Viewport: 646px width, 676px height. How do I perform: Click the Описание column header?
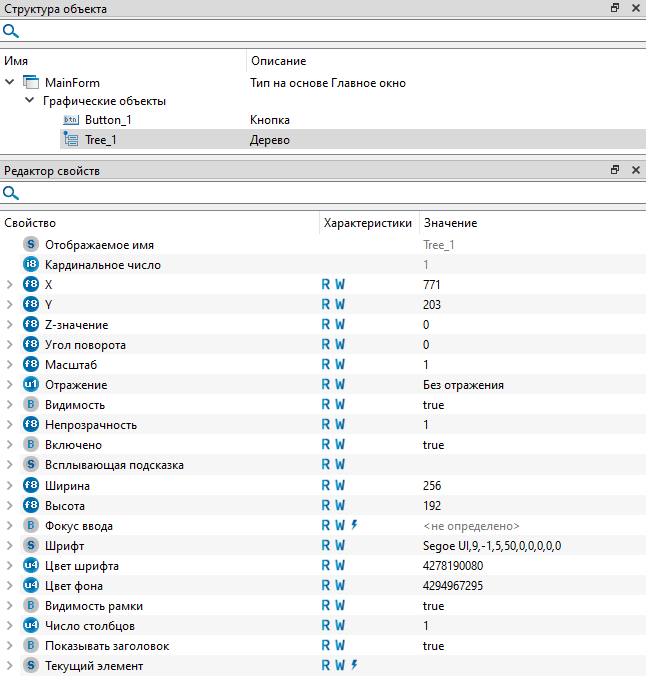click(278, 61)
